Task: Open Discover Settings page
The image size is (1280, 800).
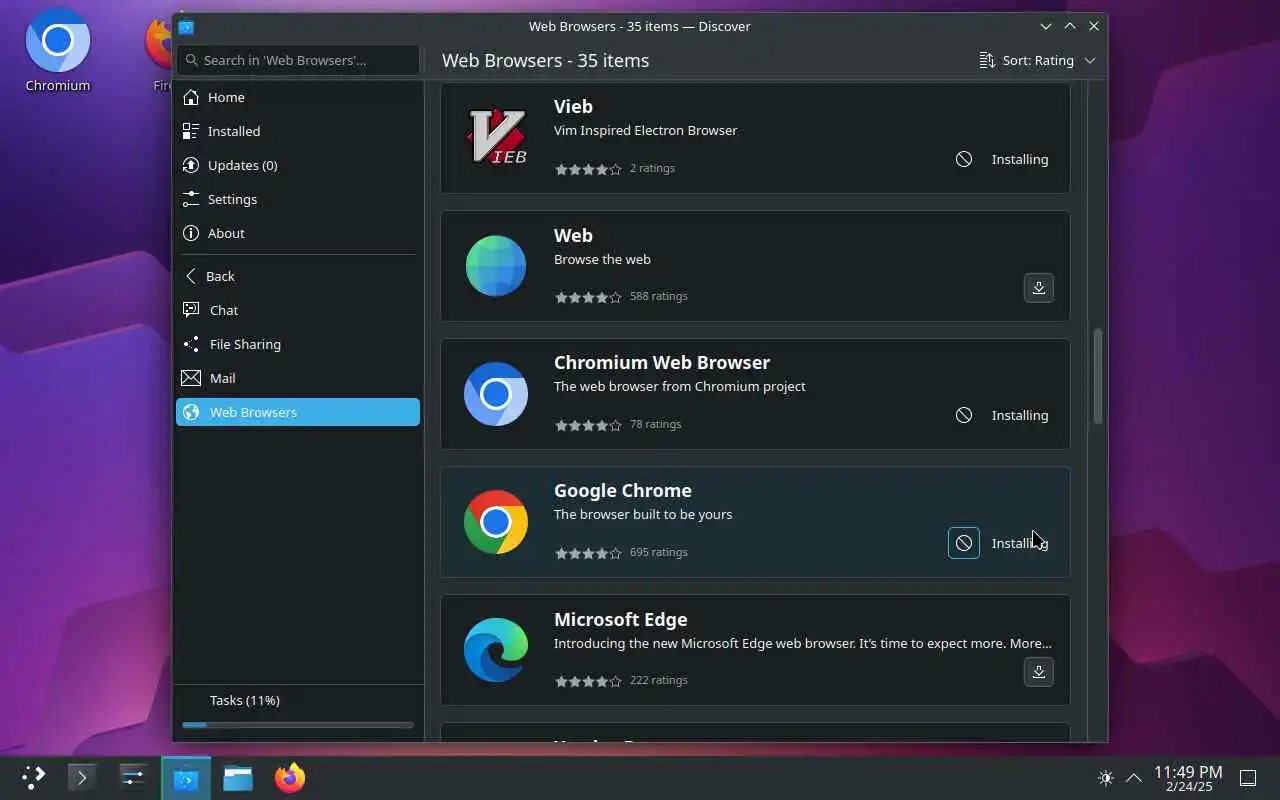Action: (x=298, y=199)
